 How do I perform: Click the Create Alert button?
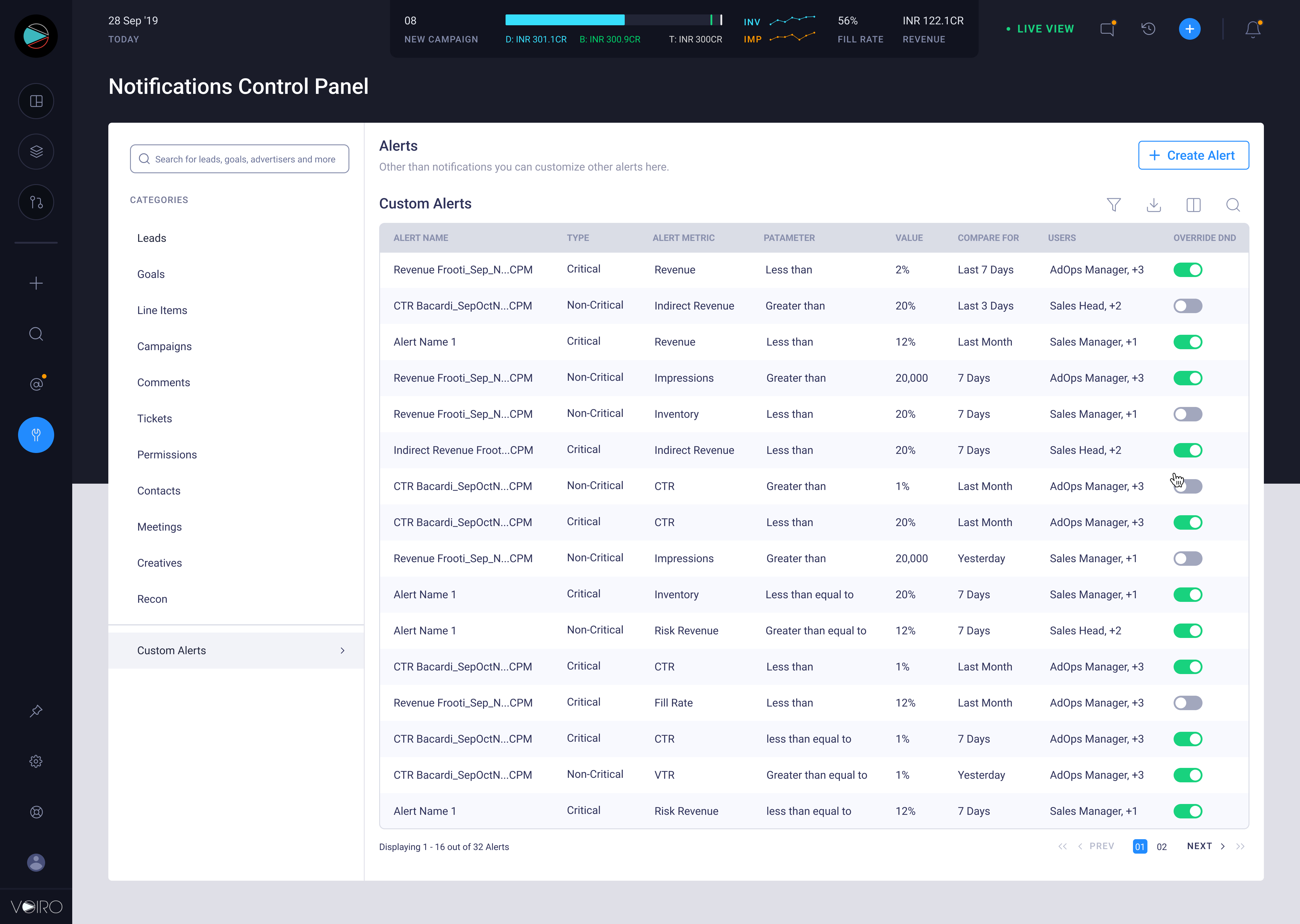1193,155
